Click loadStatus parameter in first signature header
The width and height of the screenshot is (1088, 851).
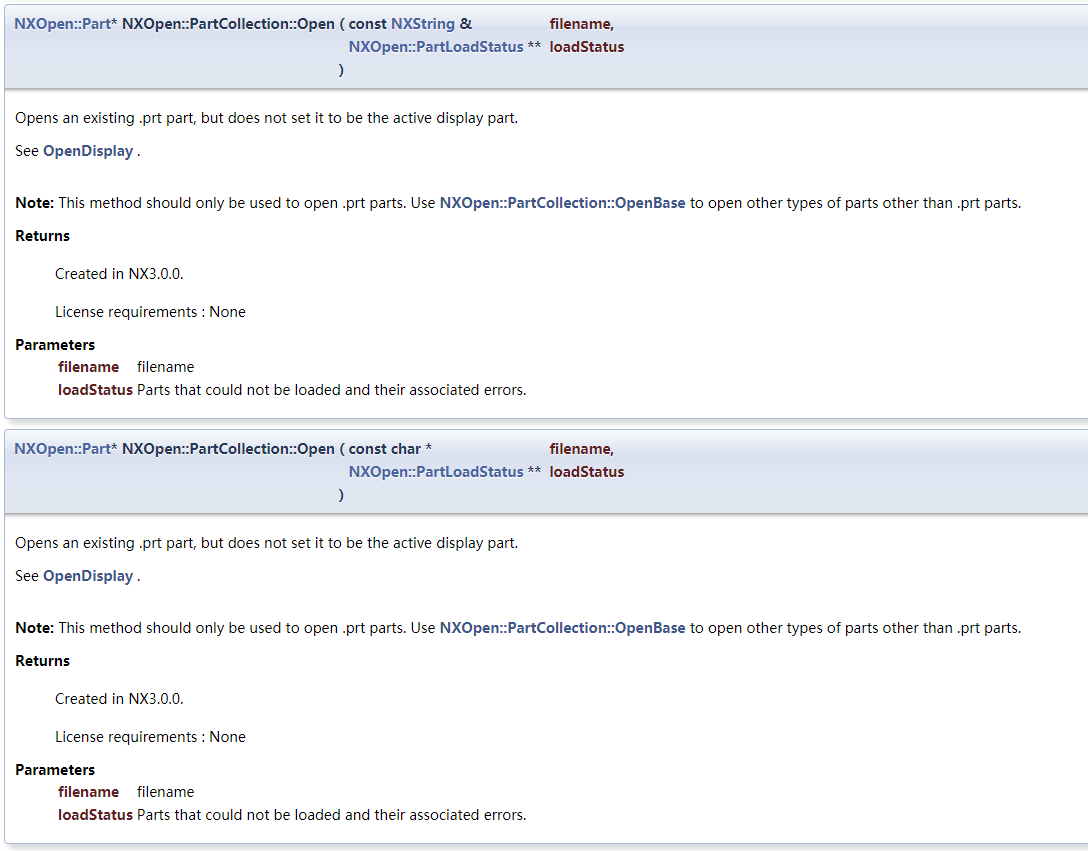pyautogui.click(x=587, y=47)
